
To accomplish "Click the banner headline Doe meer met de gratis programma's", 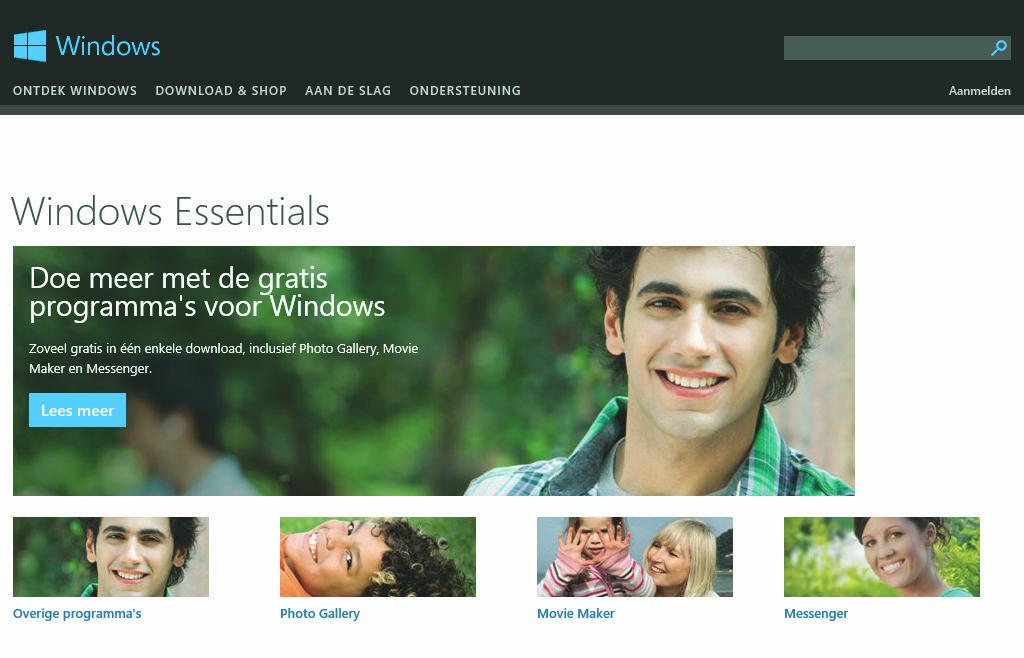I will [208, 292].
